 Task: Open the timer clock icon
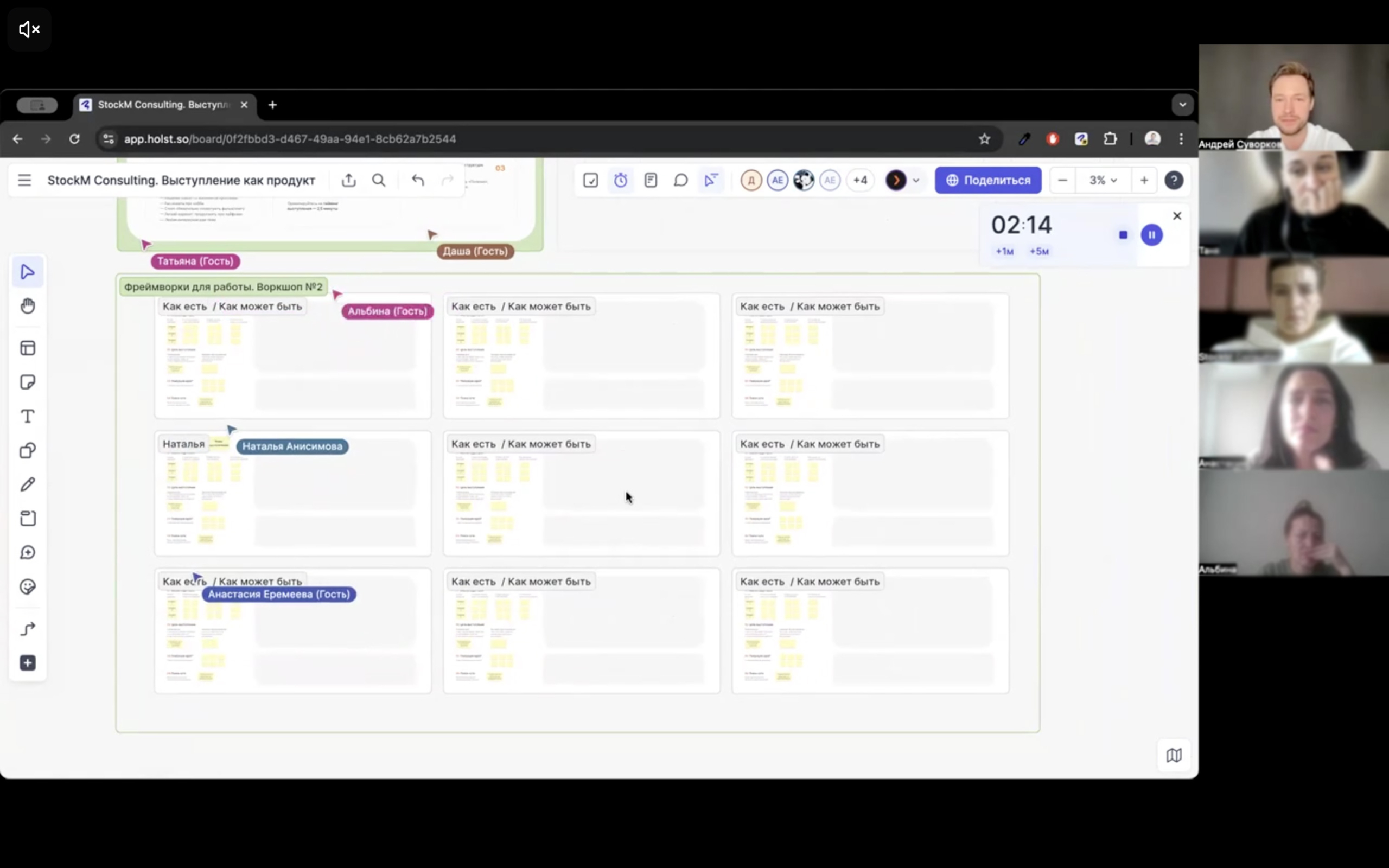(x=621, y=180)
